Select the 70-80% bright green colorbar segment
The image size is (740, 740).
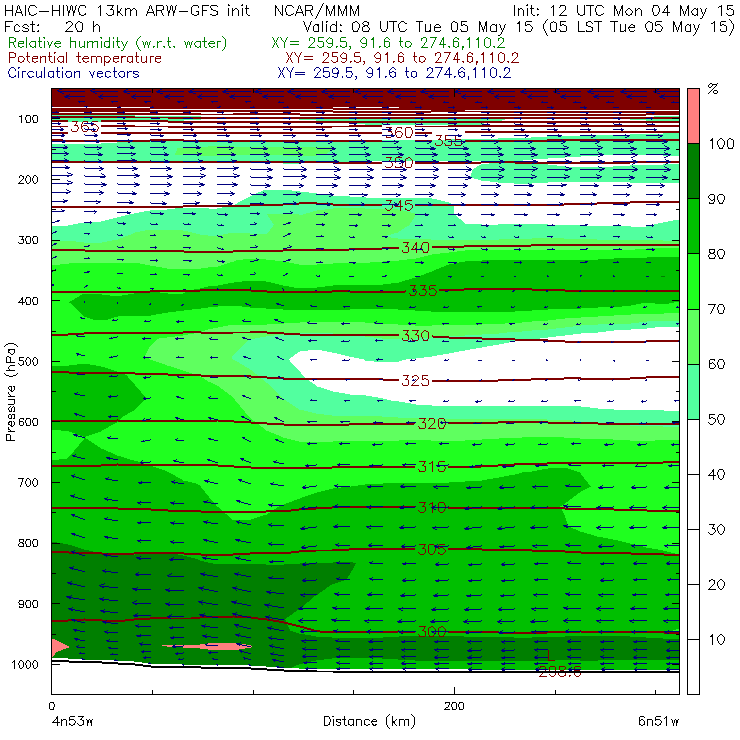pos(693,281)
